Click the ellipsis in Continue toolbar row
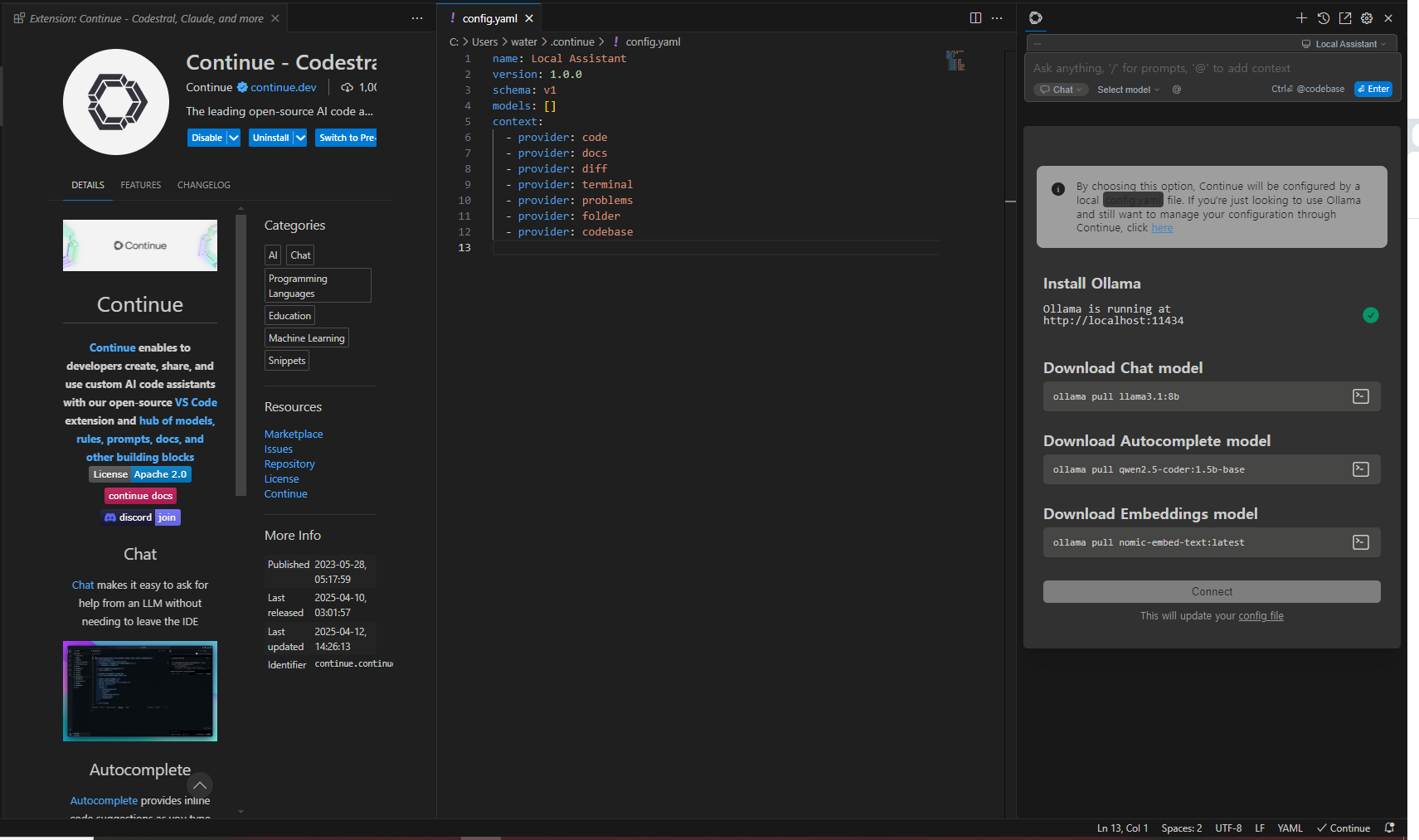The width and height of the screenshot is (1419, 840). pos(1037,44)
